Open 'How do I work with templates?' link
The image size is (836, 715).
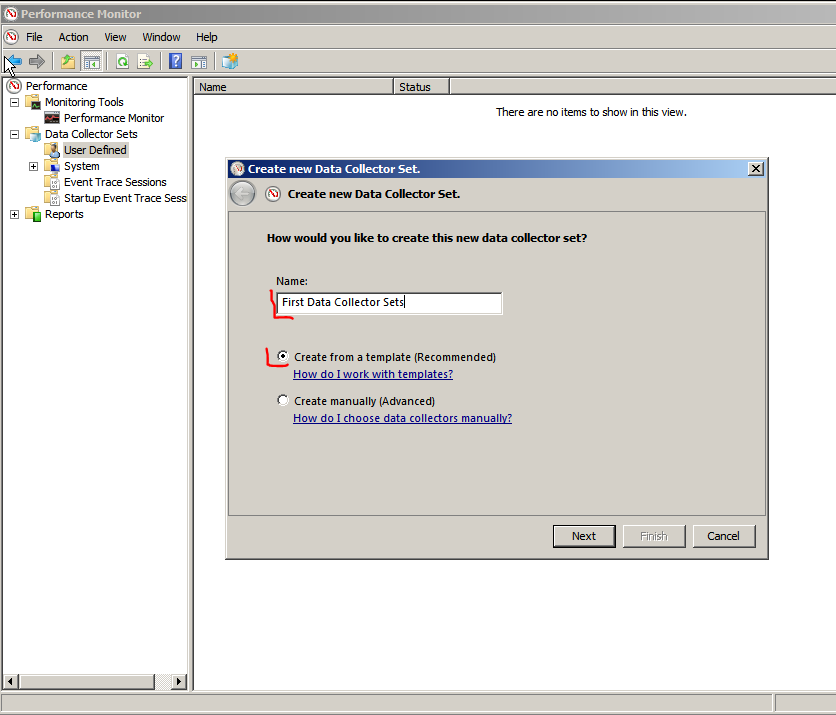pyautogui.click(x=373, y=374)
